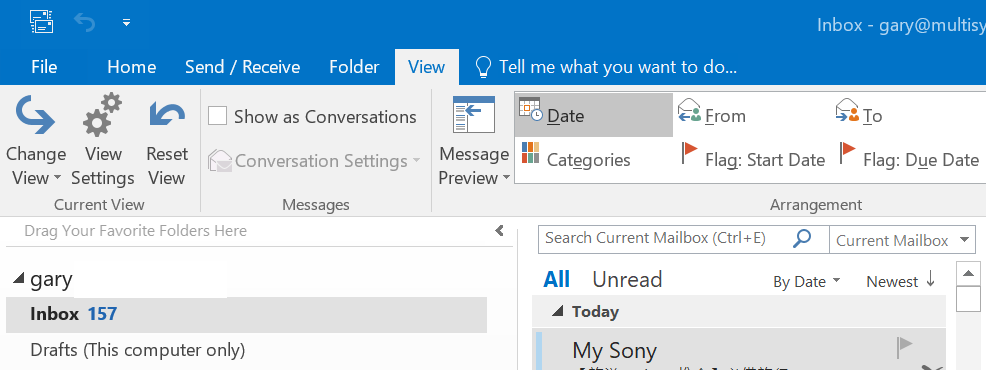Open the Change View dropdown
Viewport: 986px width, 370px height.
(36, 140)
